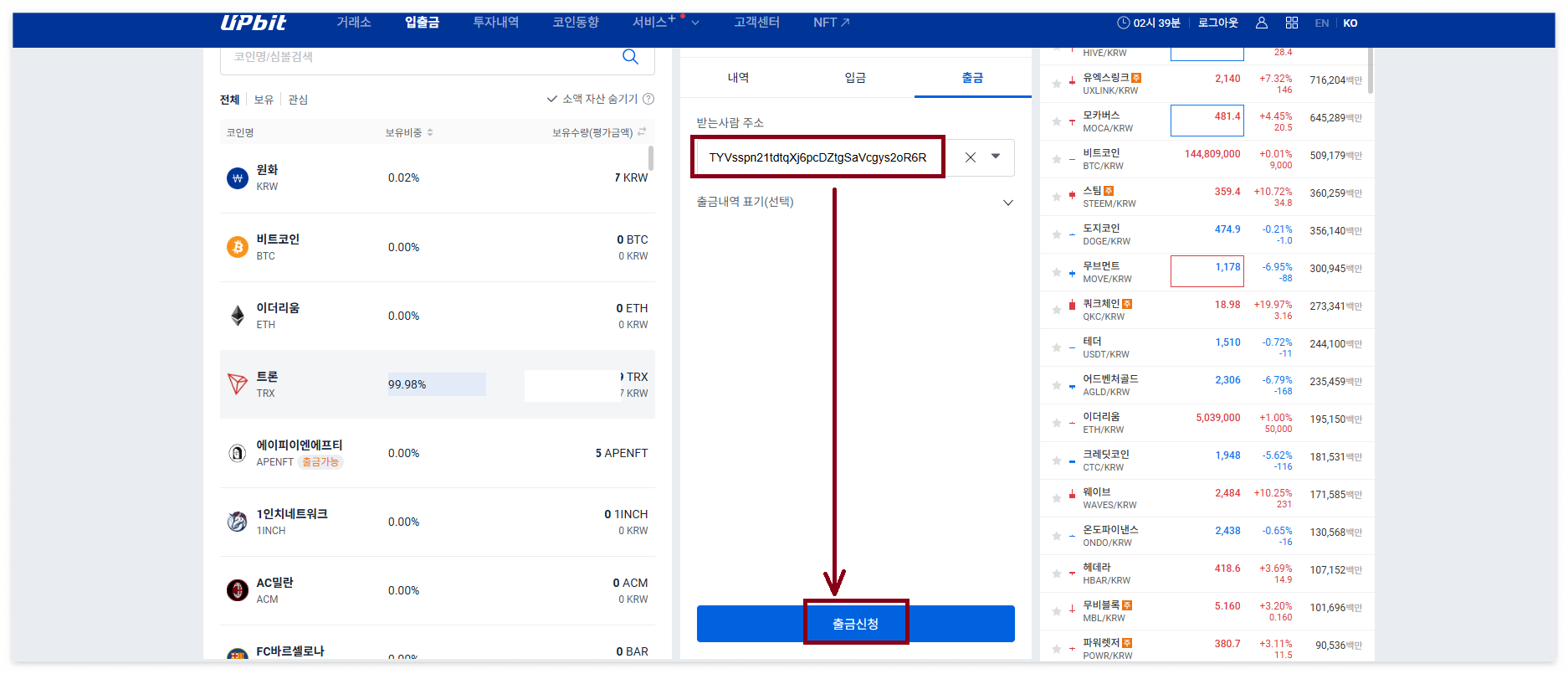1568x674 pixels.
Task: Switch to the 내역 tab
Action: tap(738, 78)
